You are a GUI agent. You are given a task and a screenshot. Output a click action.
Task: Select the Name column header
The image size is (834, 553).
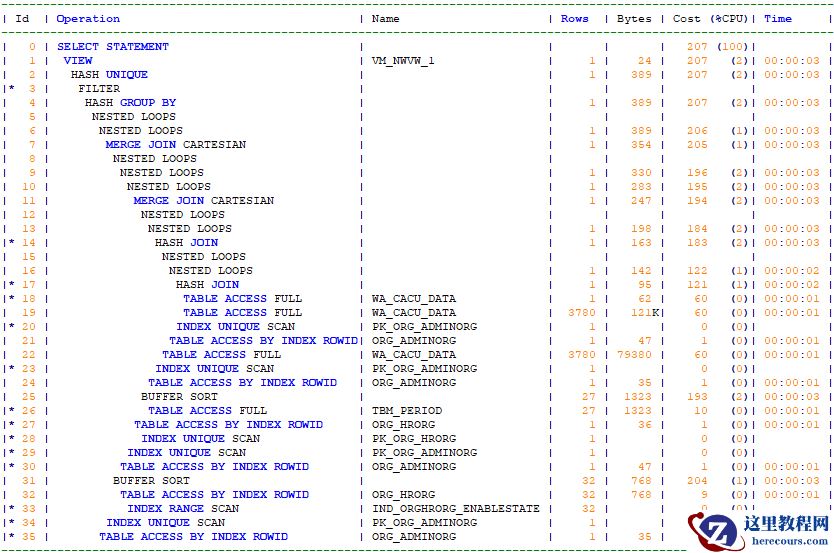coord(385,19)
